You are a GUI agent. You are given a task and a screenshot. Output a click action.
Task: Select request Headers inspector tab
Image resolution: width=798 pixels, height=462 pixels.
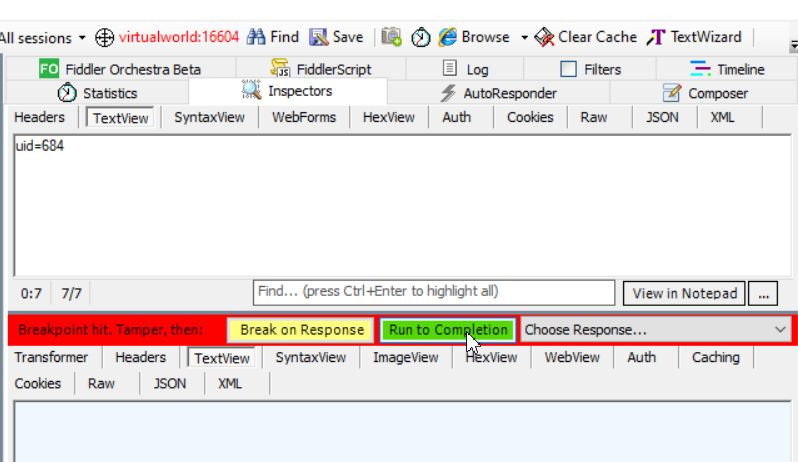click(40, 118)
